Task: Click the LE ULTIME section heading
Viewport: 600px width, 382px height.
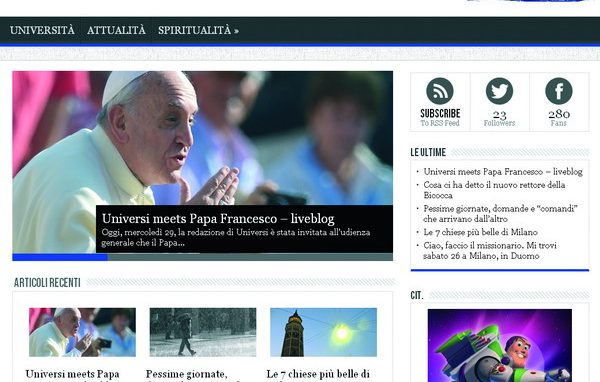Action: [428, 152]
